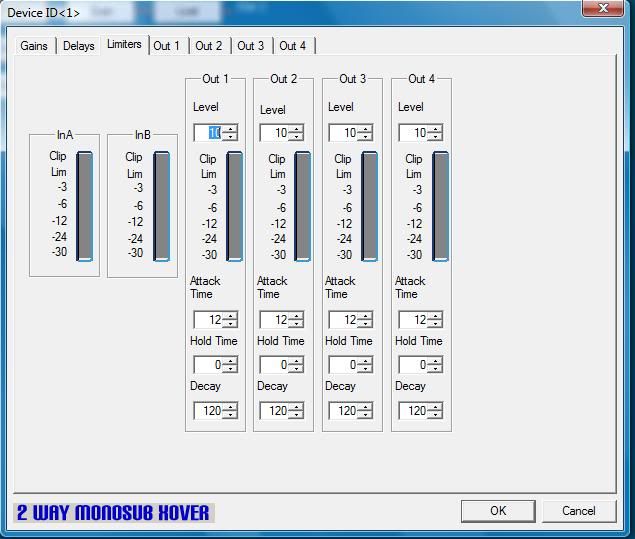Click OK to confirm limiter settings

click(x=497, y=510)
